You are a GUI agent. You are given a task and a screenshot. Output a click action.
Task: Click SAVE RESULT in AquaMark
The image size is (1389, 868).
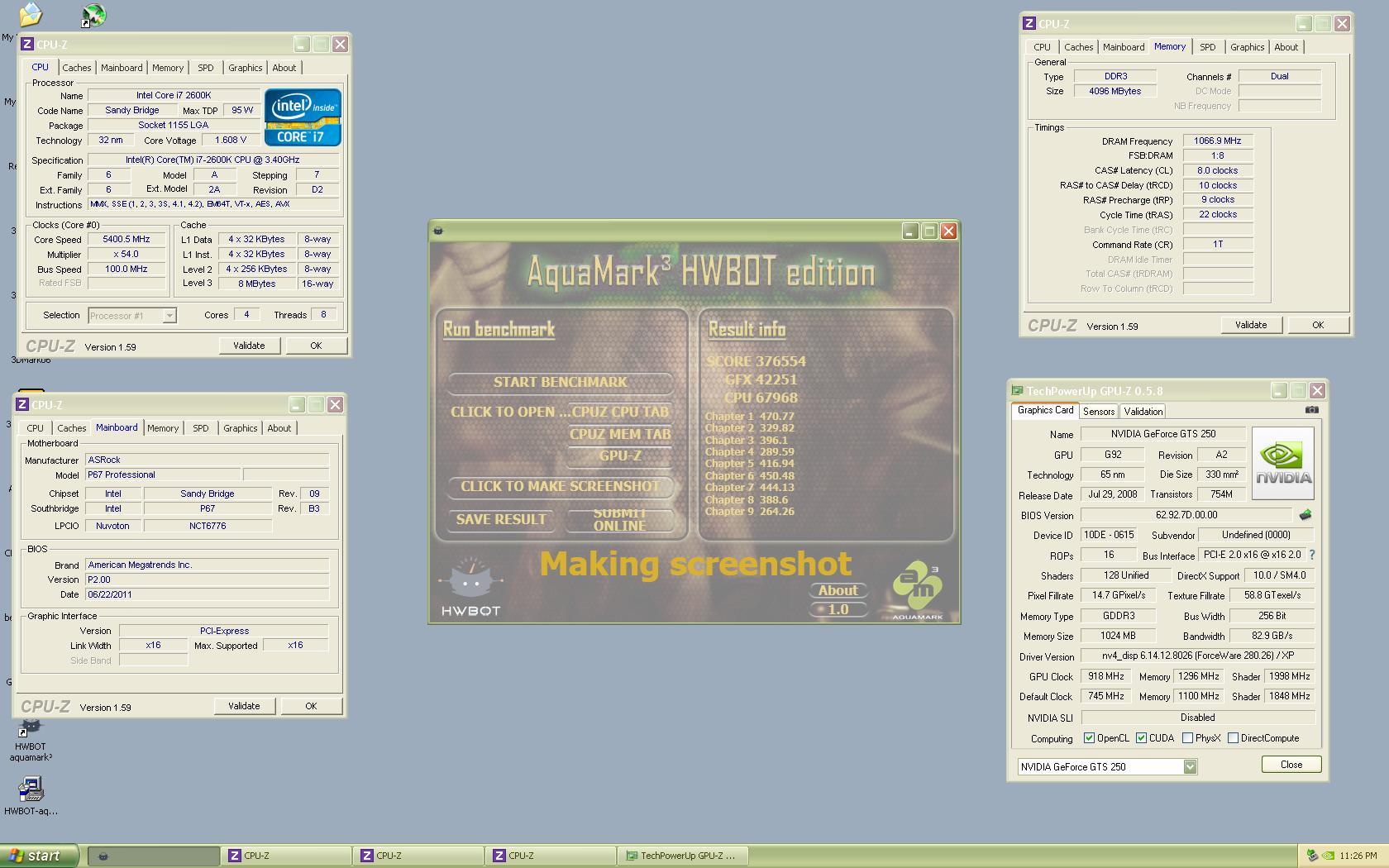[501, 519]
